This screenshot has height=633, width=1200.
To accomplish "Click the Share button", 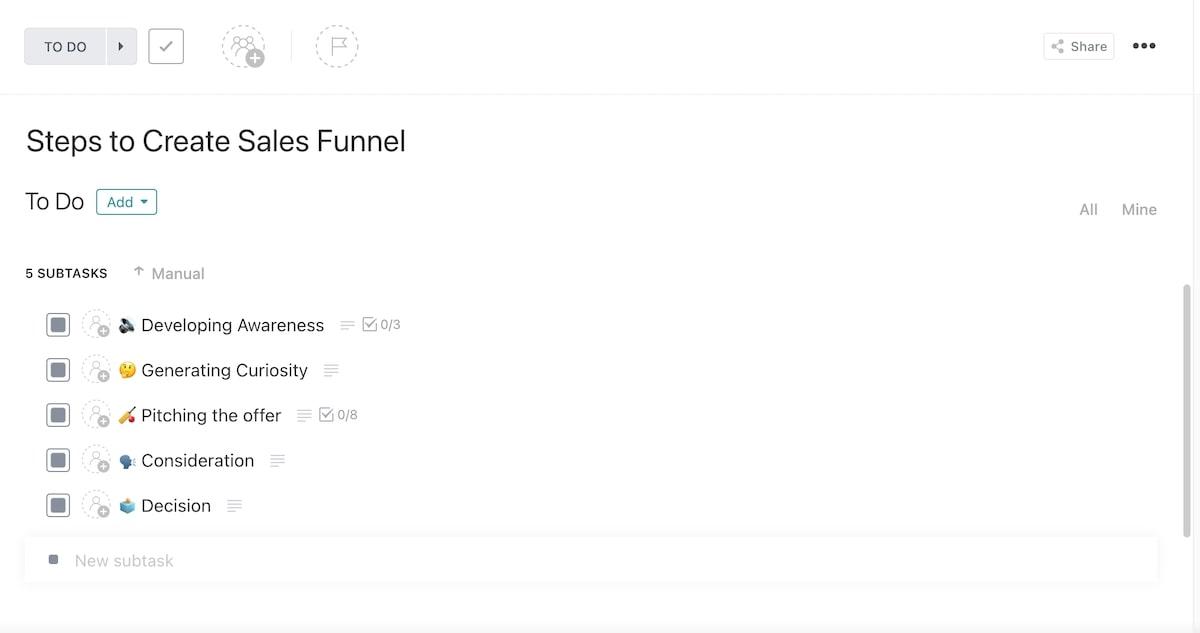I will 1078,46.
